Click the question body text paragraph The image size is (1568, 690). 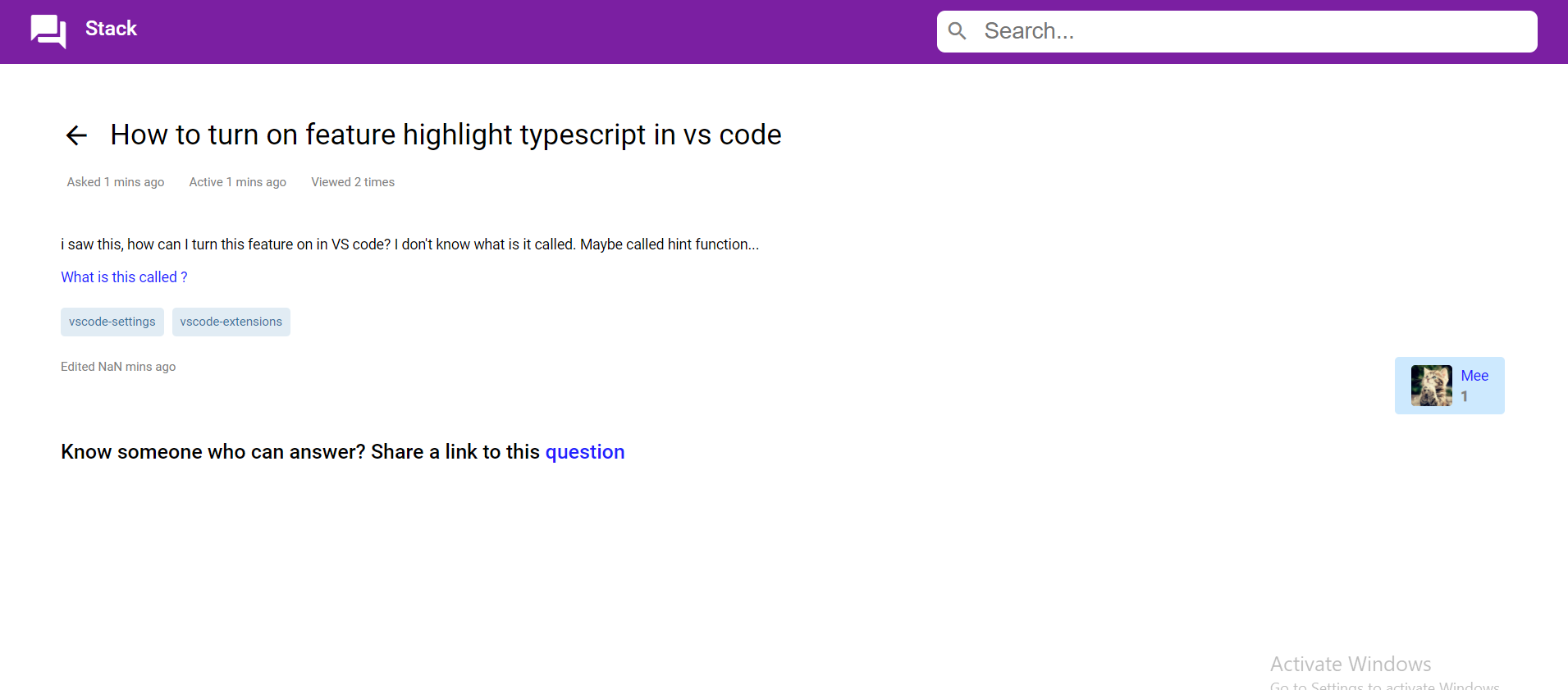tap(409, 244)
